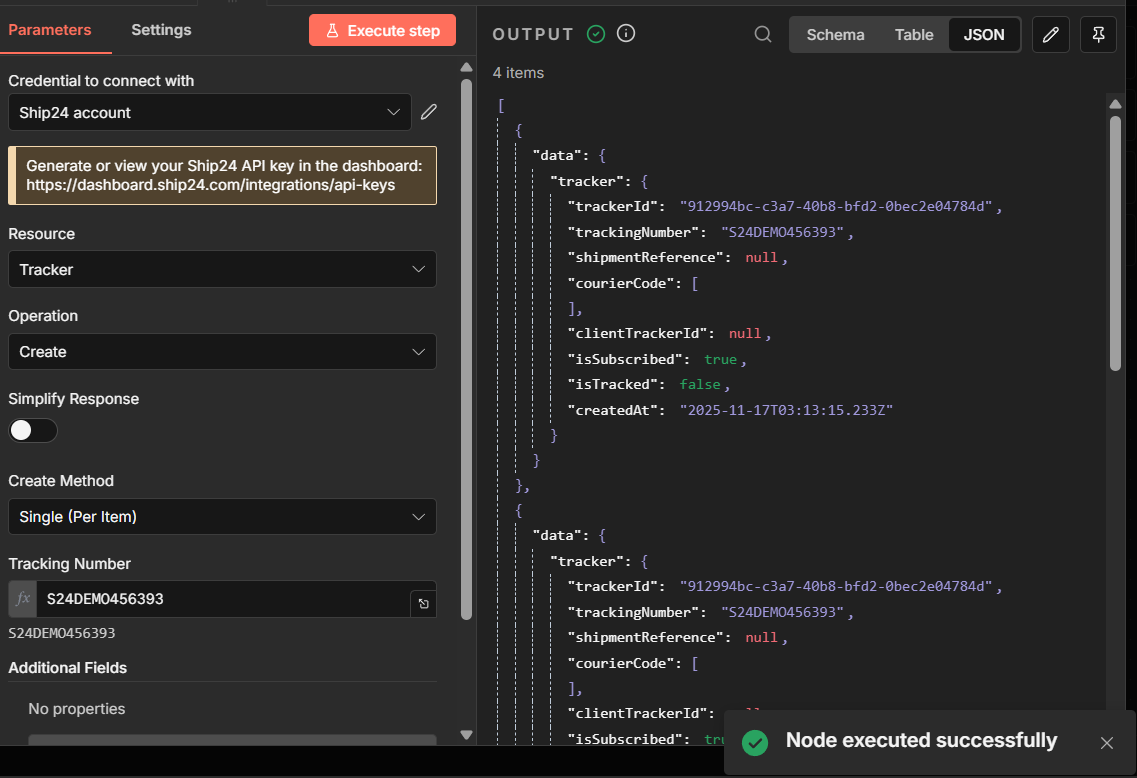
Task: Open the Create Method dropdown
Action: (x=223, y=516)
